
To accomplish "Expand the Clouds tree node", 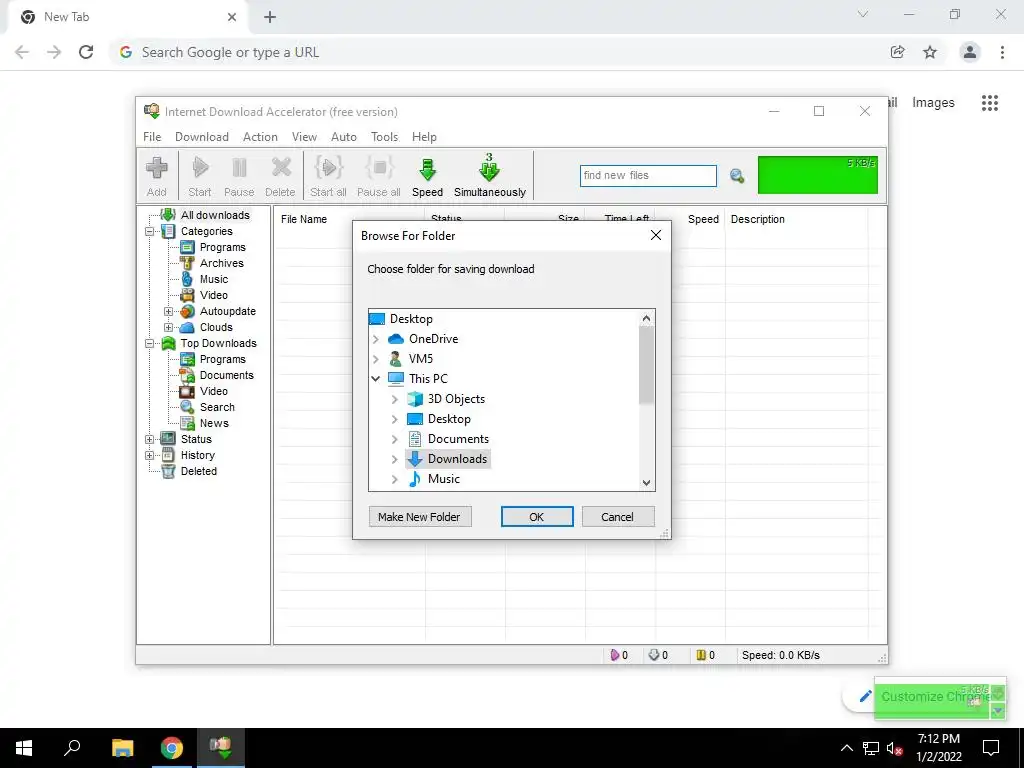I will tap(168, 327).
